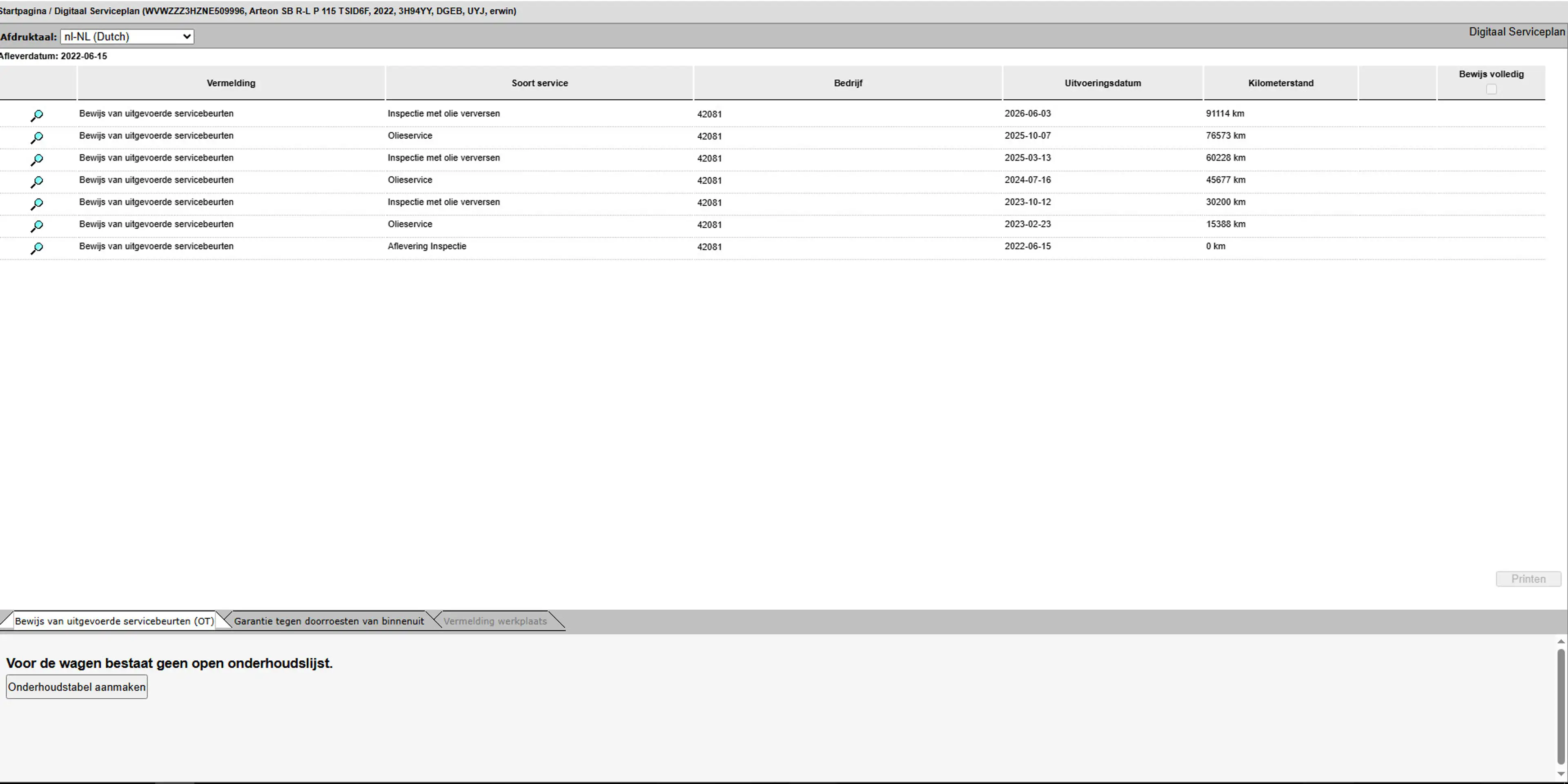Screen dimensions: 1568x784
Task: Click the Afleverdatum: 2022-06-15 text
Action: click(x=53, y=56)
